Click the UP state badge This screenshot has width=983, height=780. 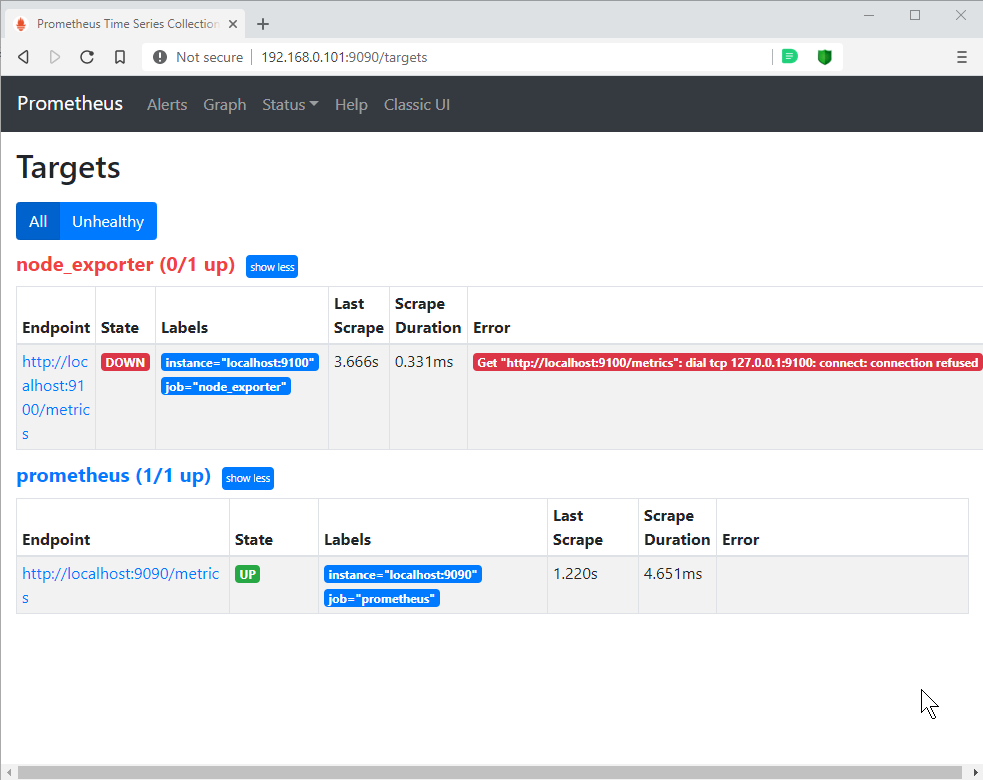(x=248, y=574)
